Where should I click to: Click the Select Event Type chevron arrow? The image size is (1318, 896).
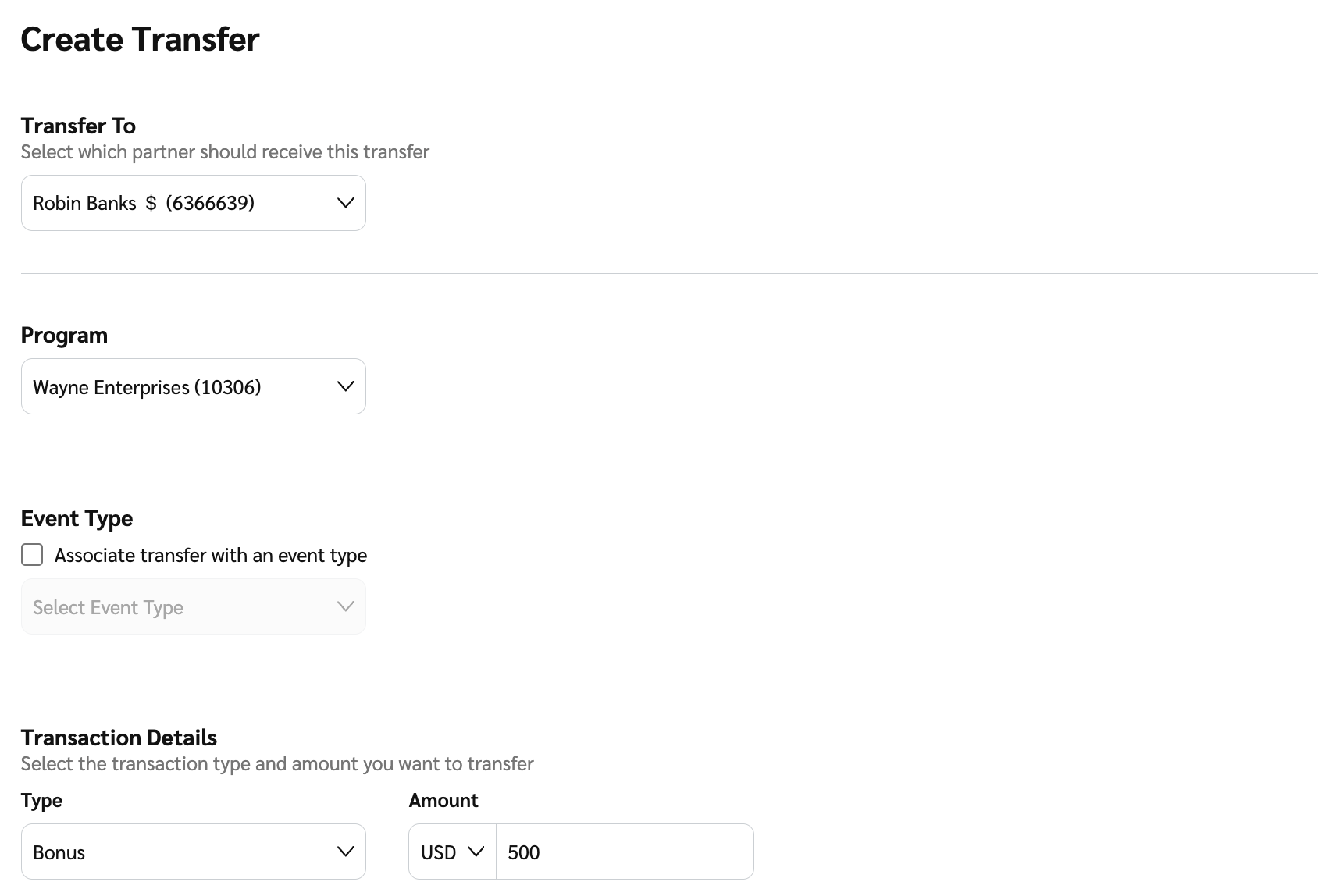[345, 606]
